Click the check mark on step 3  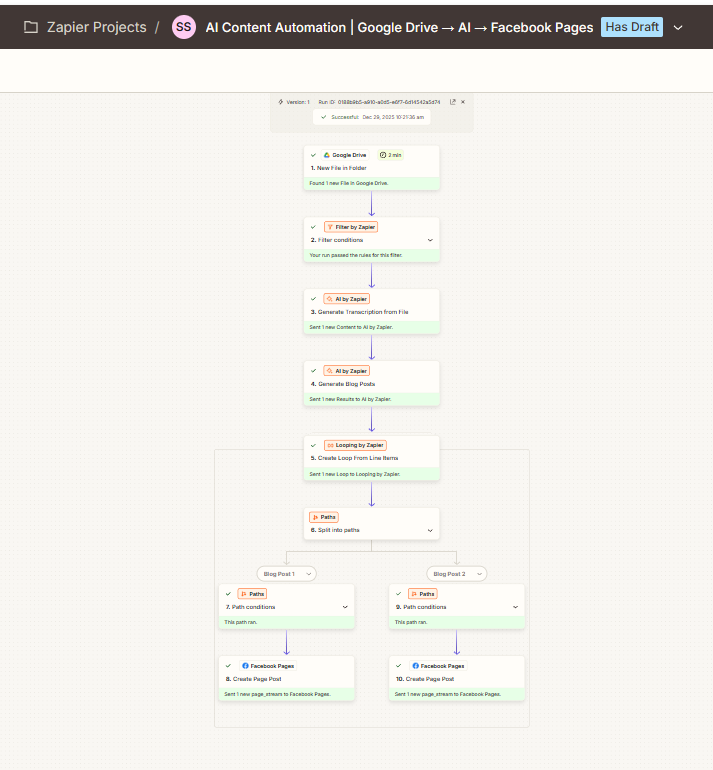313,299
